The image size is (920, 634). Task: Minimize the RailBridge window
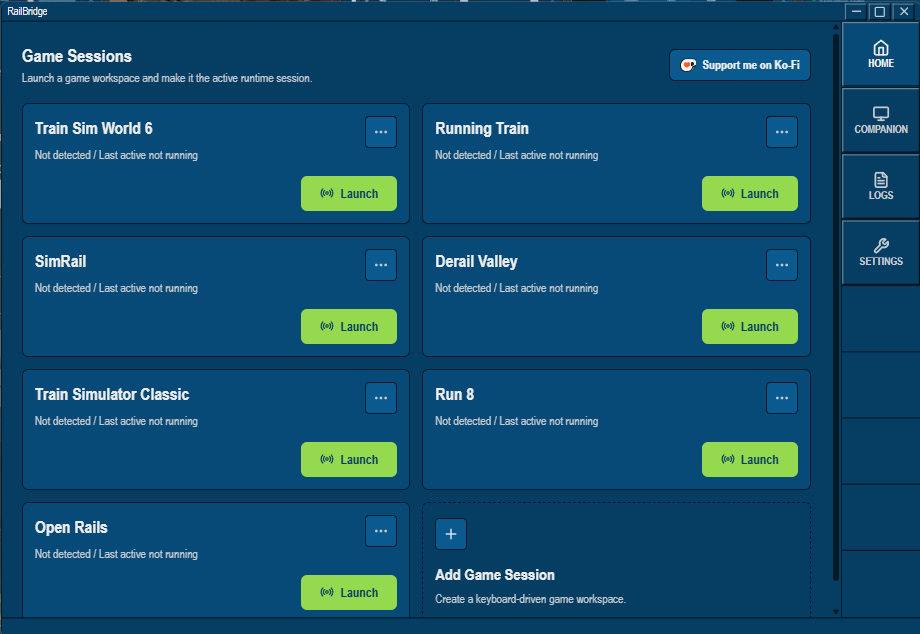point(856,11)
